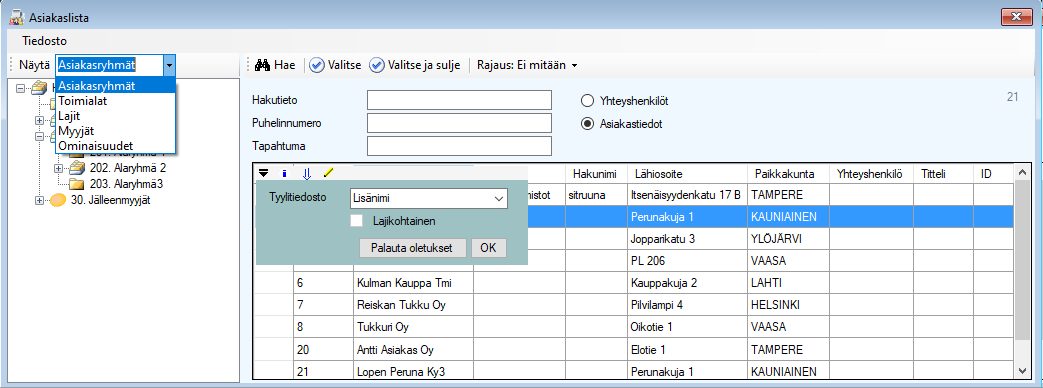Click the orange icon of 30. Jälleenmyyjät

coord(59,199)
